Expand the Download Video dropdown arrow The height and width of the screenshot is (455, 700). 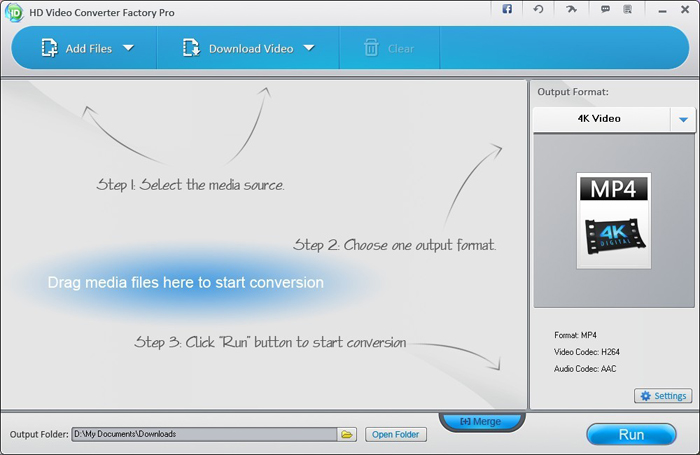click(x=309, y=48)
